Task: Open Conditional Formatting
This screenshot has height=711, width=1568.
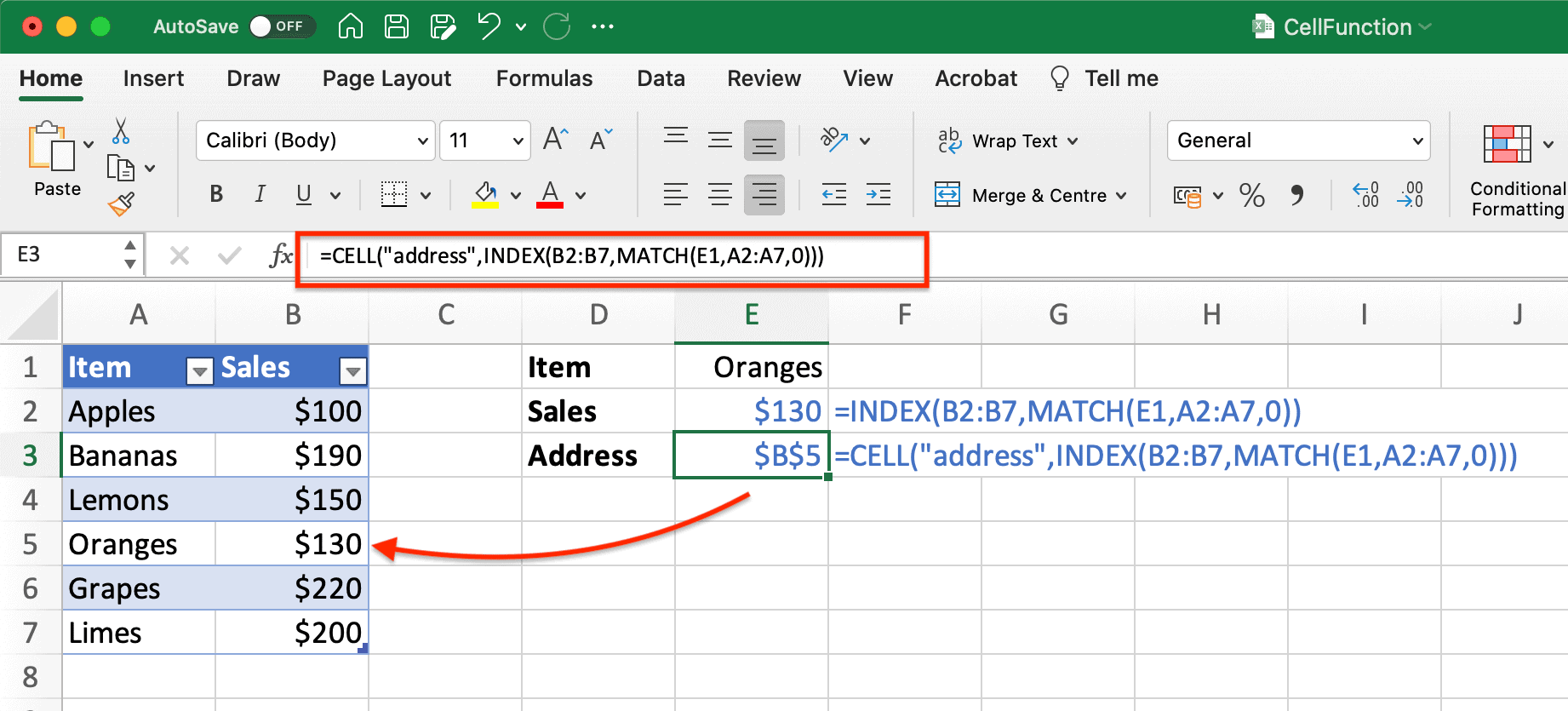Action: 1517,170
